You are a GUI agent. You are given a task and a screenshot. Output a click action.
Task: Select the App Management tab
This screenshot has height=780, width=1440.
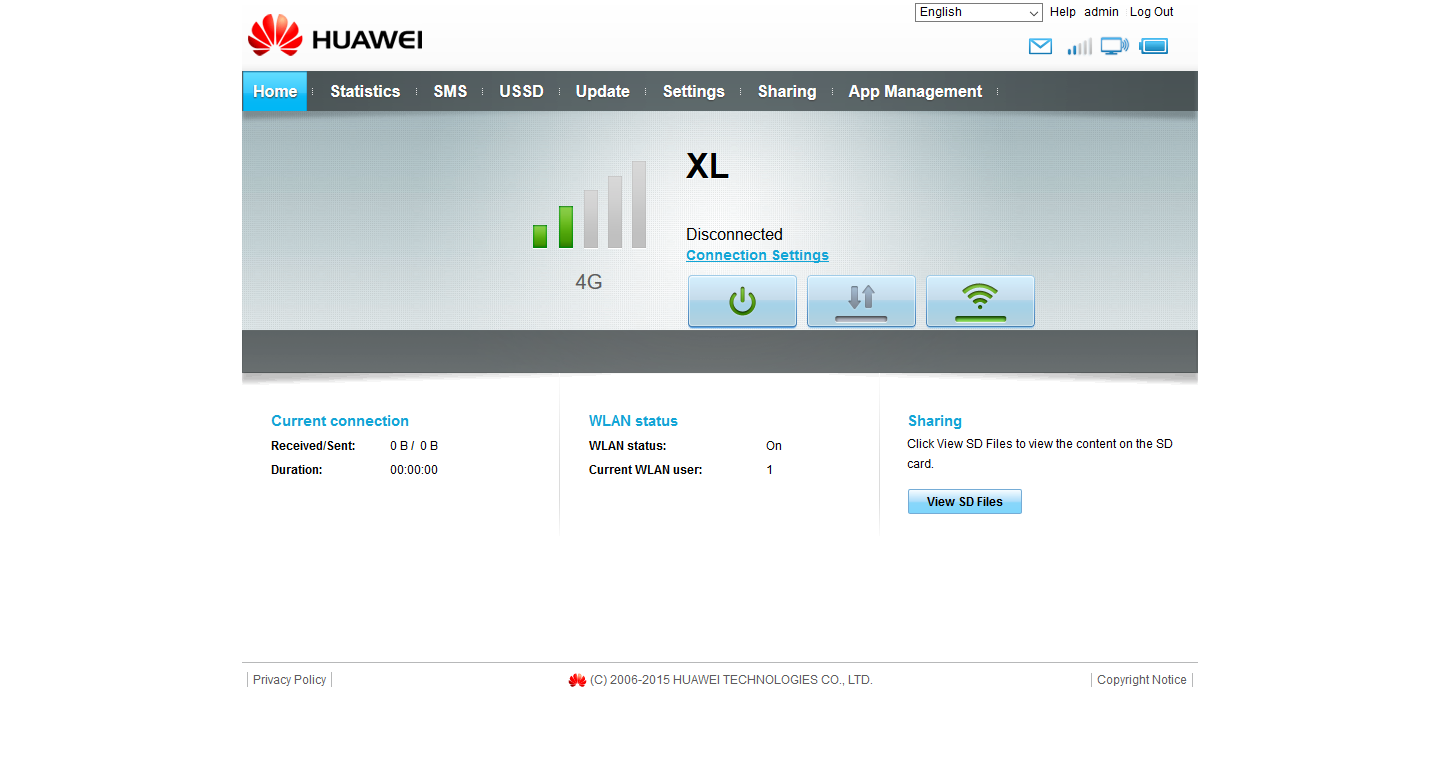click(x=915, y=91)
